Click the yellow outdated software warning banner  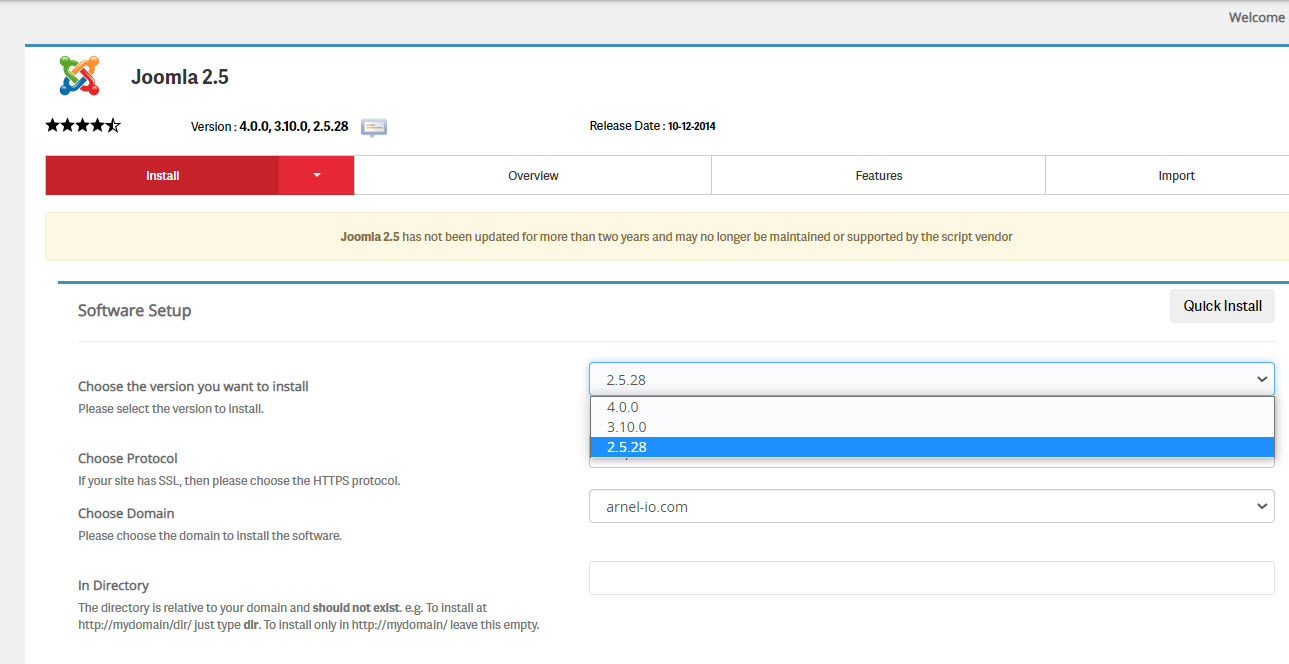[676, 237]
